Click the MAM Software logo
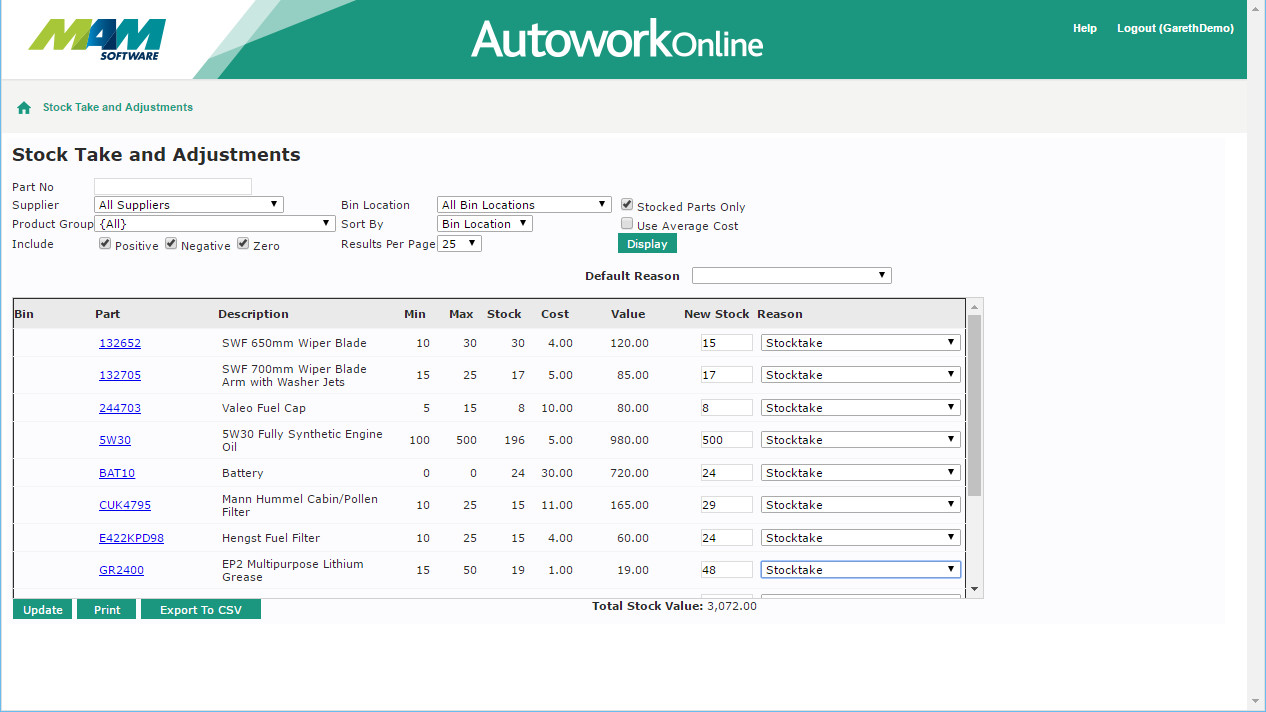 [98, 39]
